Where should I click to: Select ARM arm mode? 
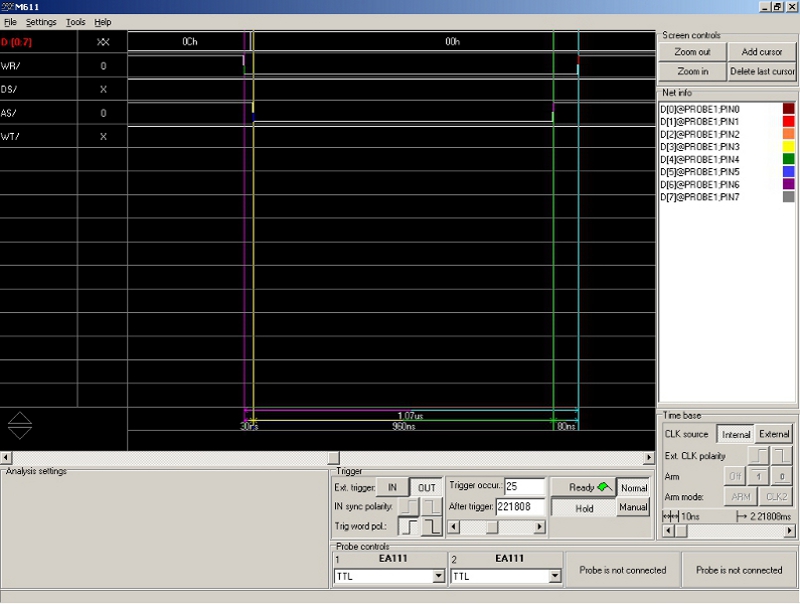coord(741,496)
